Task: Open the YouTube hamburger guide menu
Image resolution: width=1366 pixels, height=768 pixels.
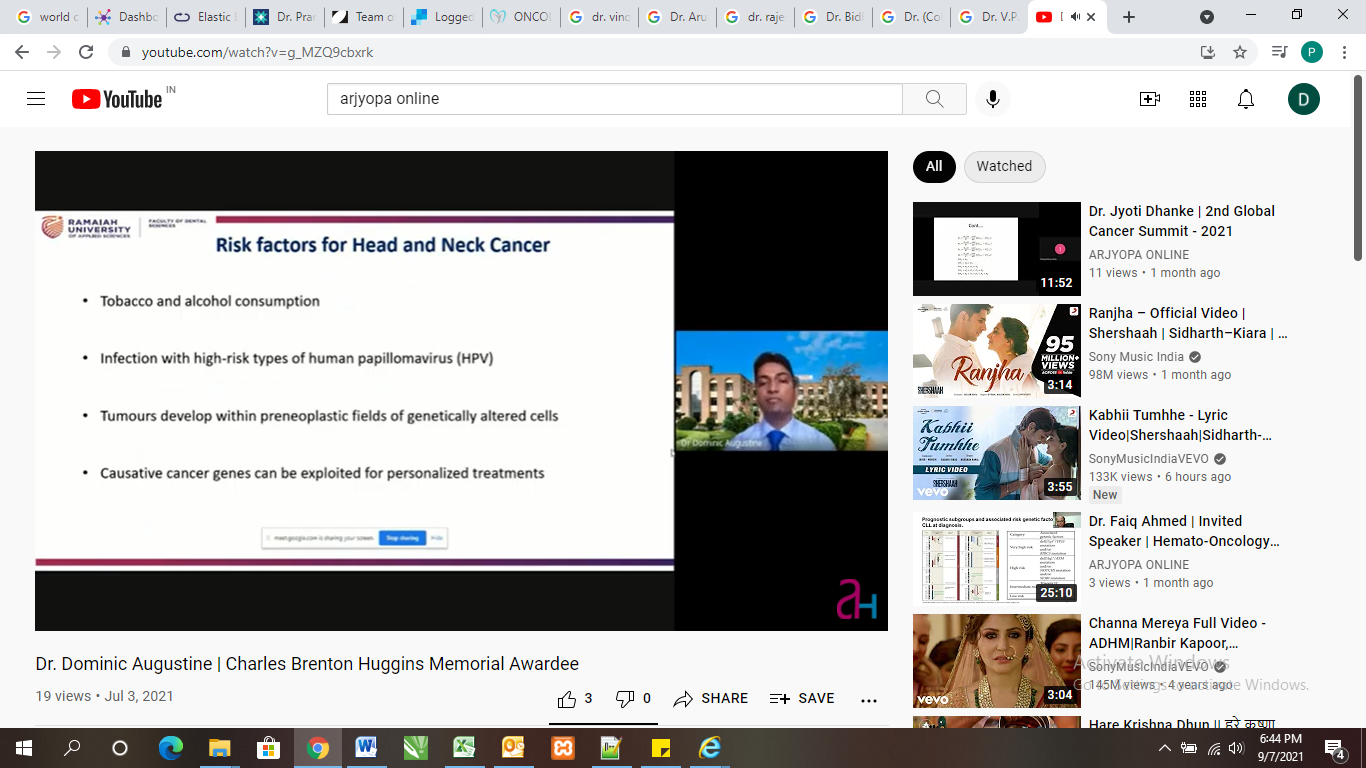Action: [36, 99]
